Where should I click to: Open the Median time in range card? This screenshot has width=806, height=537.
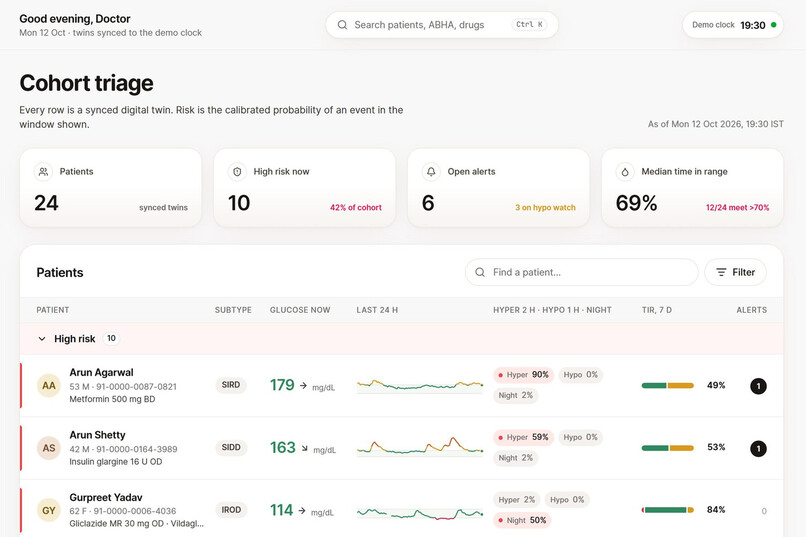(x=692, y=188)
